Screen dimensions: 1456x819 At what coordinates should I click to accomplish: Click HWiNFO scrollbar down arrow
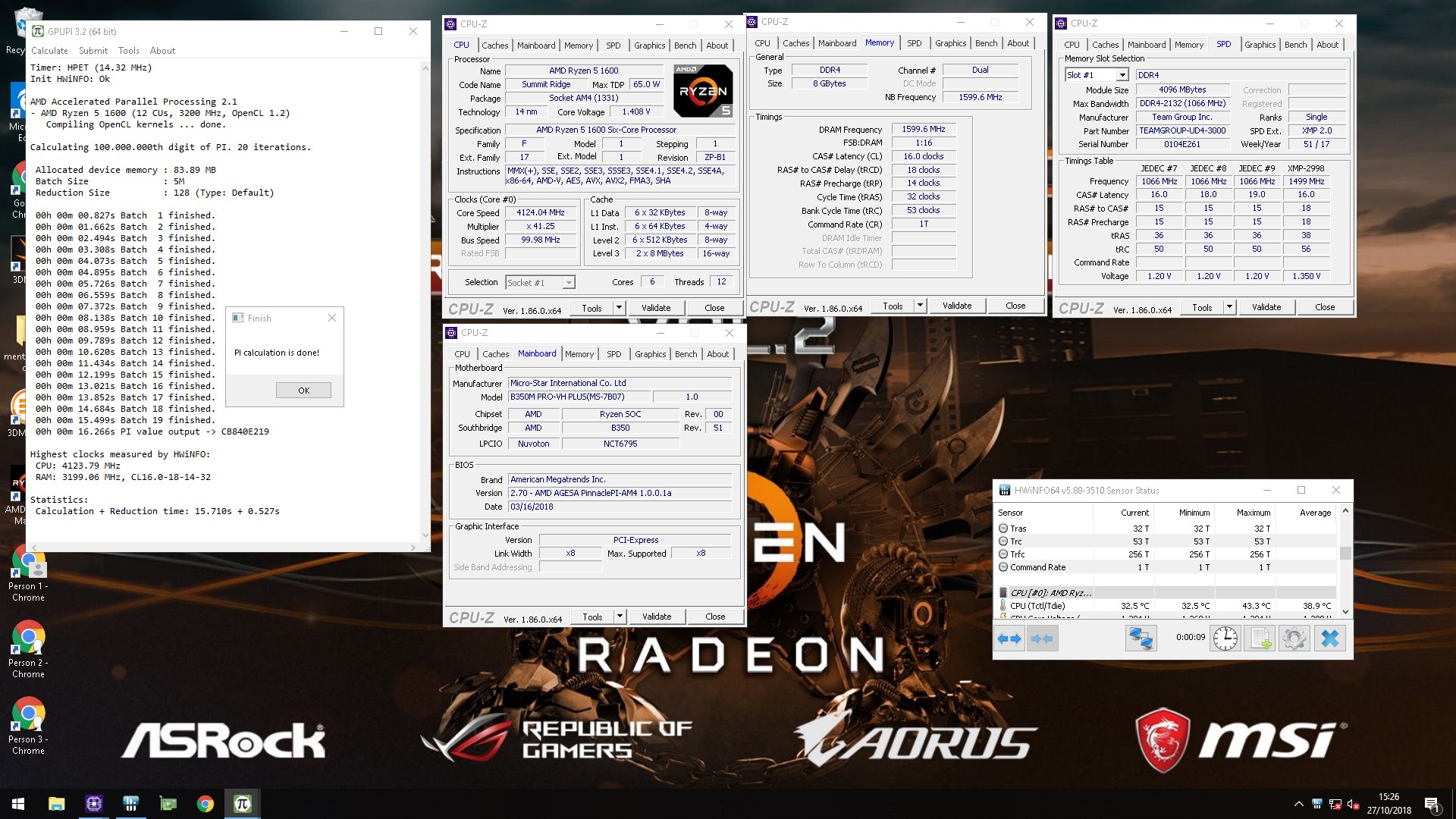click(x=1345, y=612)
